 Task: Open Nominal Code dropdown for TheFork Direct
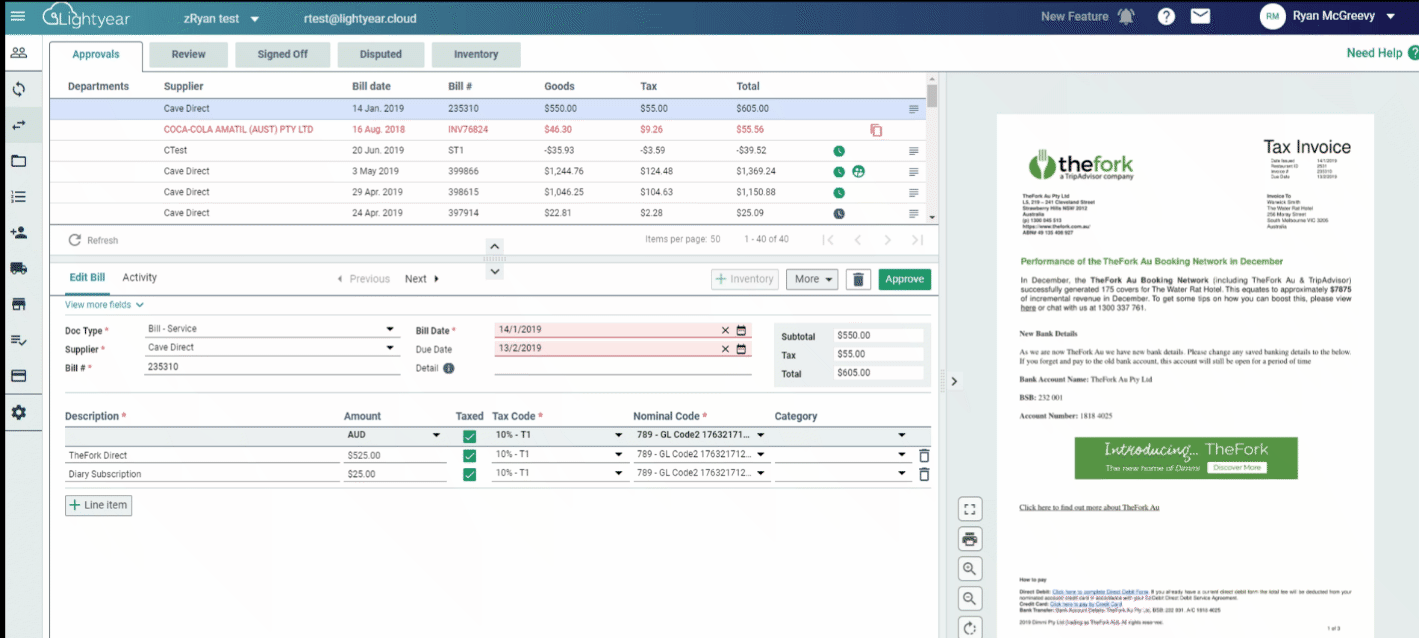[x=700, y=455]
